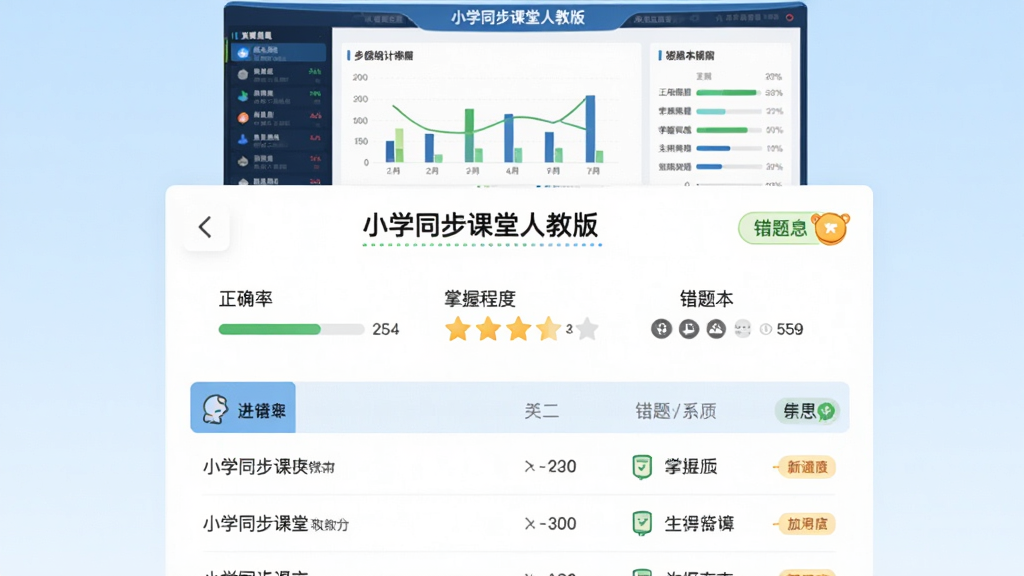Click the blue person sidebar icon in the dashboard
Viewport: 1024px width, 576px height.
(x=243, y=139)
